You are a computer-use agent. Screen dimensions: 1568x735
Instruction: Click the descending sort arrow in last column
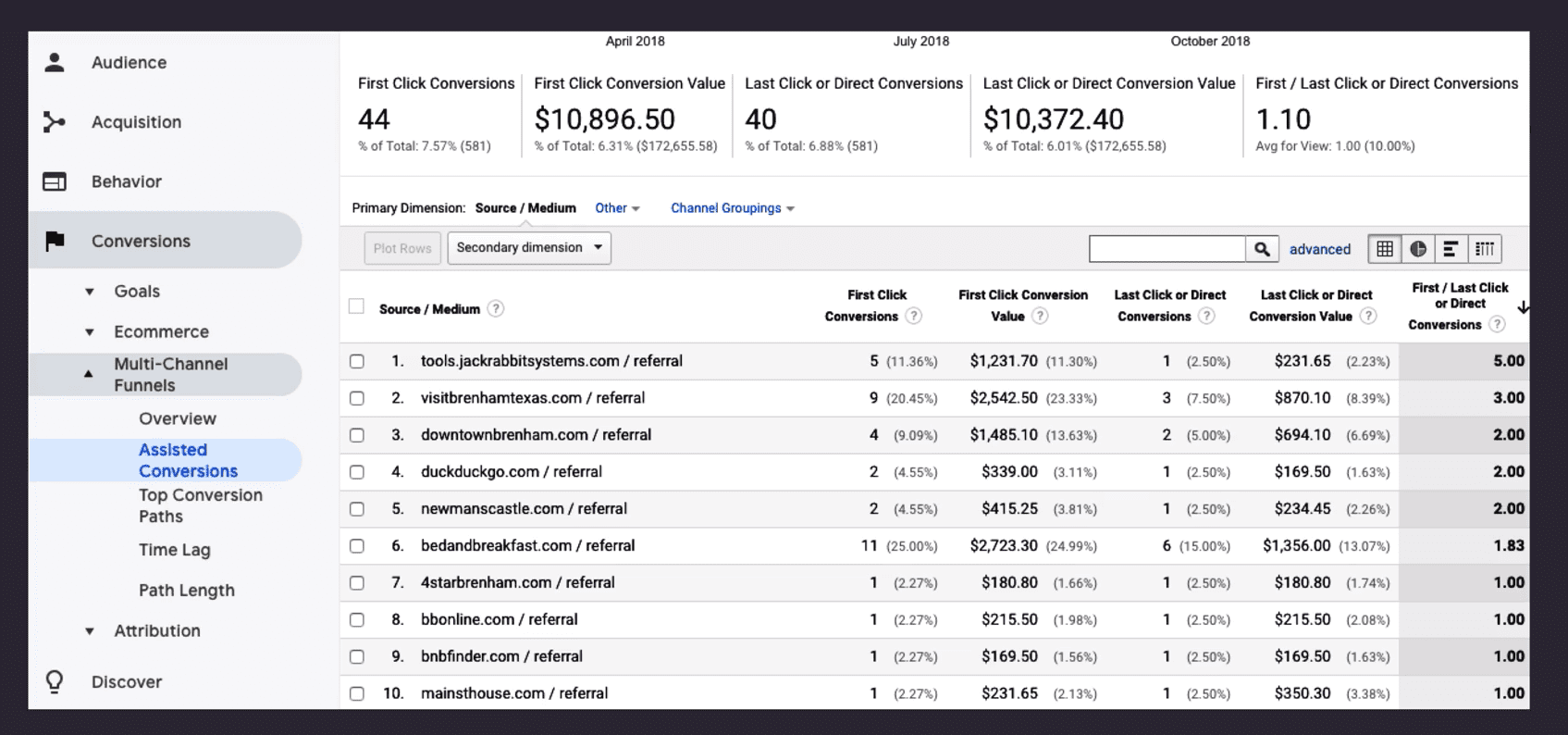pos(1523,307)
